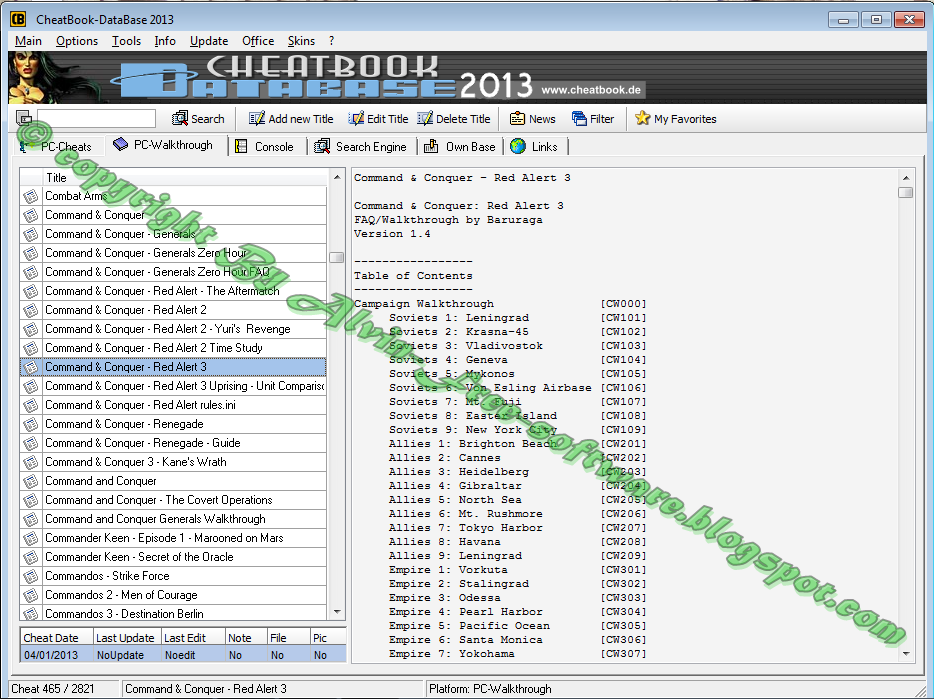Click the walkthrough text scroll up arrow
934x699 pixels.
point(905,178)
